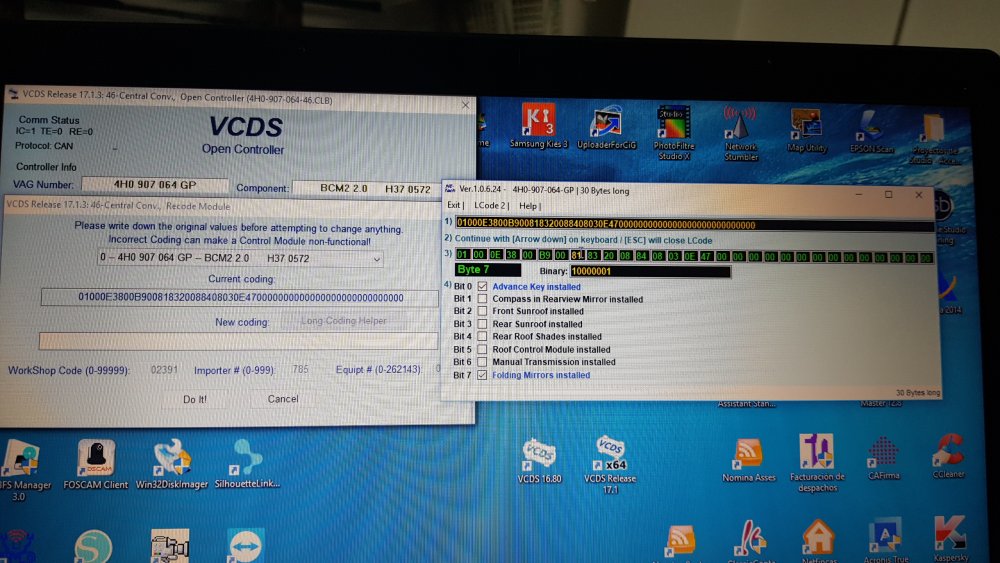Open Nomina Asses desktop icon
The width and height of the screenshot is (1000, 563).
749,460
